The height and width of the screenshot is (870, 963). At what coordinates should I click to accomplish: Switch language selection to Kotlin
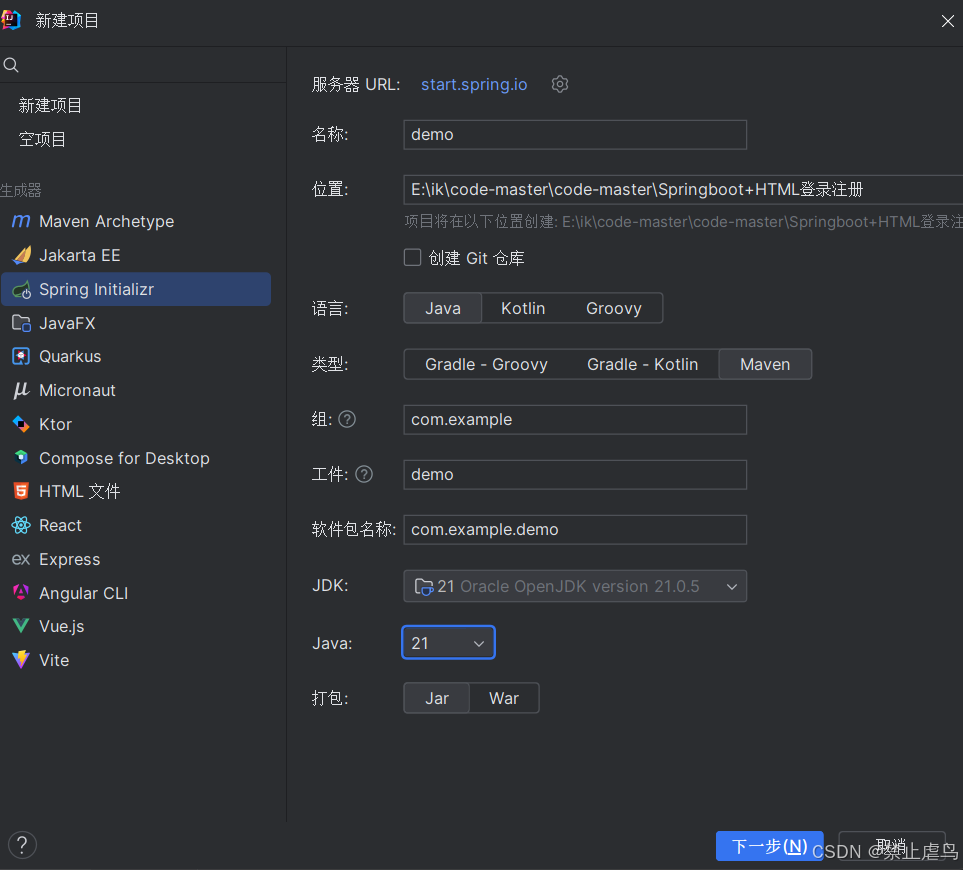pos(523,308)
